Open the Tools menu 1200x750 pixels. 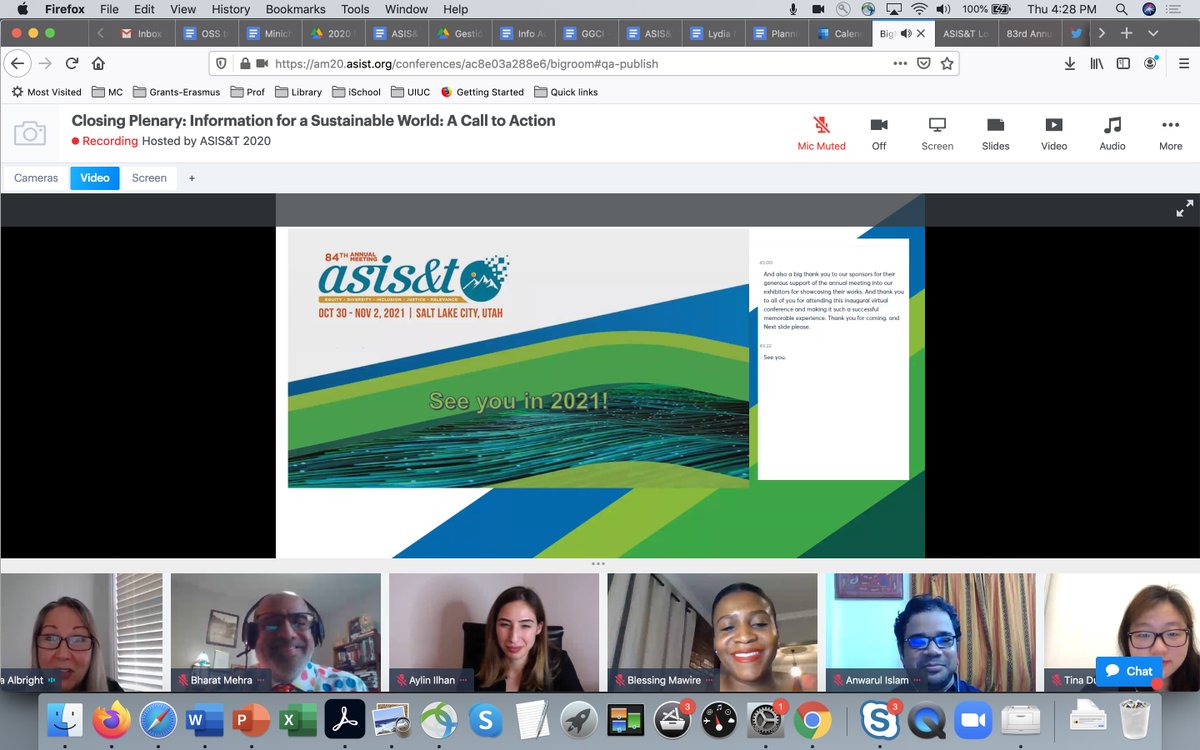355,9
